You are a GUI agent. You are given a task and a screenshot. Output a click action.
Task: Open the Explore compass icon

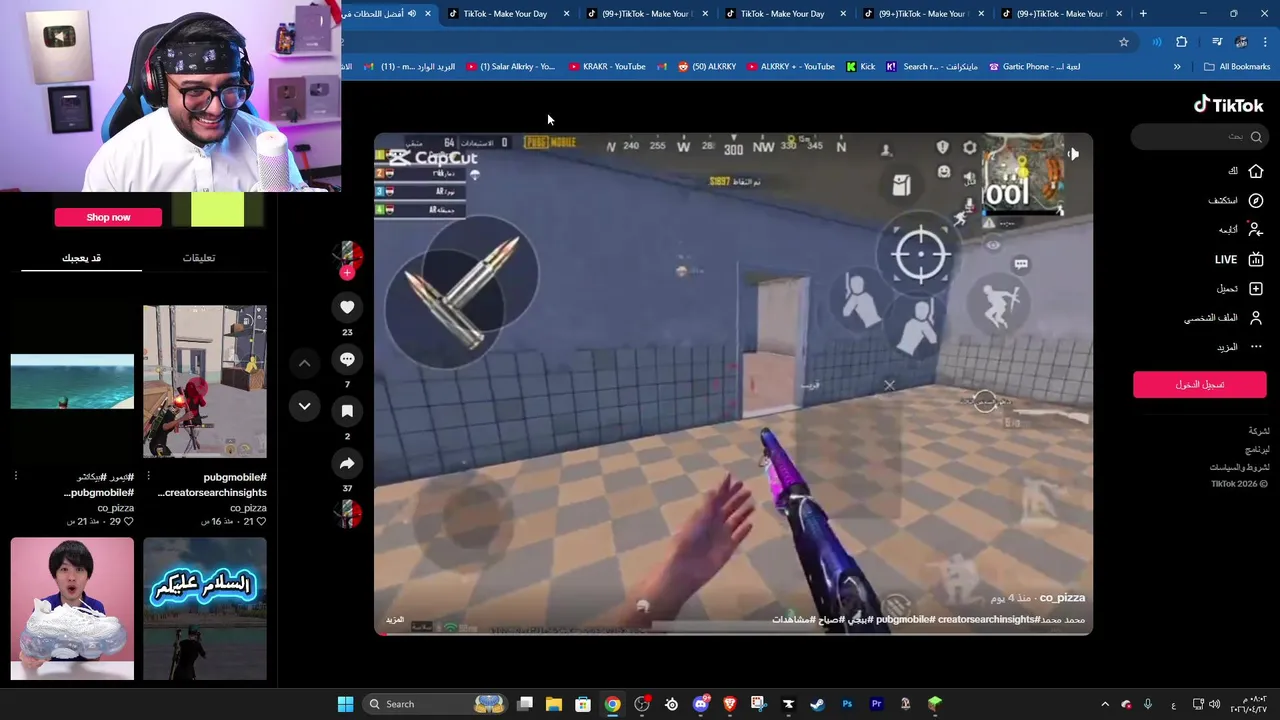tap(1256, 200)
